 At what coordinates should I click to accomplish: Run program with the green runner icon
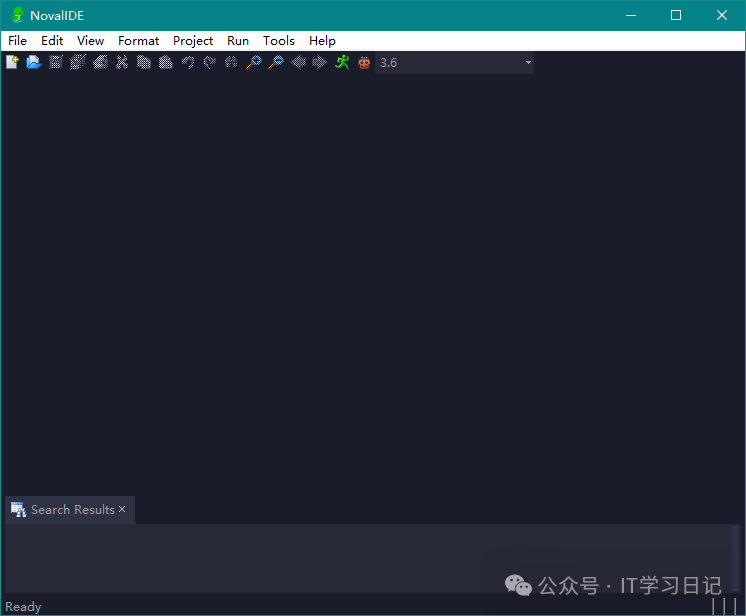tap(342, 62)
